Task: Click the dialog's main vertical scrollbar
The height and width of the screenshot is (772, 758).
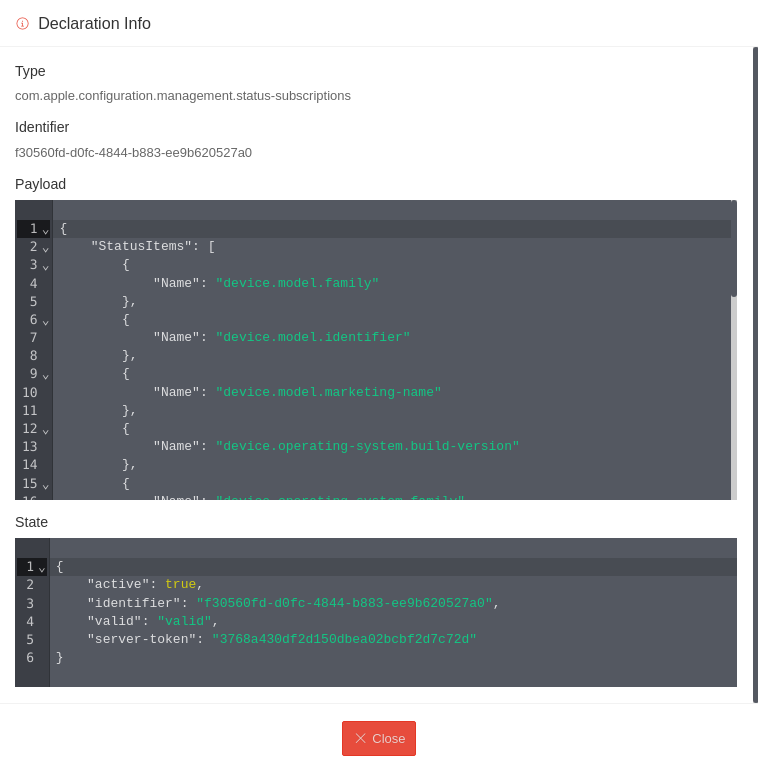Action: point(755,374)
